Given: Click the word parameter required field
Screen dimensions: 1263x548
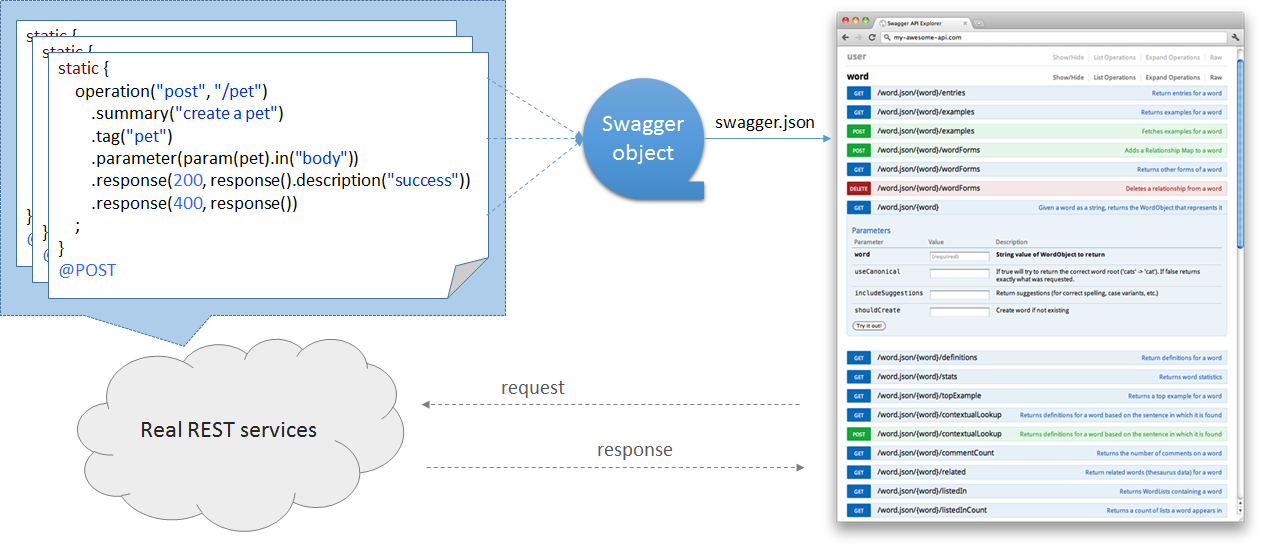Looking at the screenshot, I should [959, 255].
